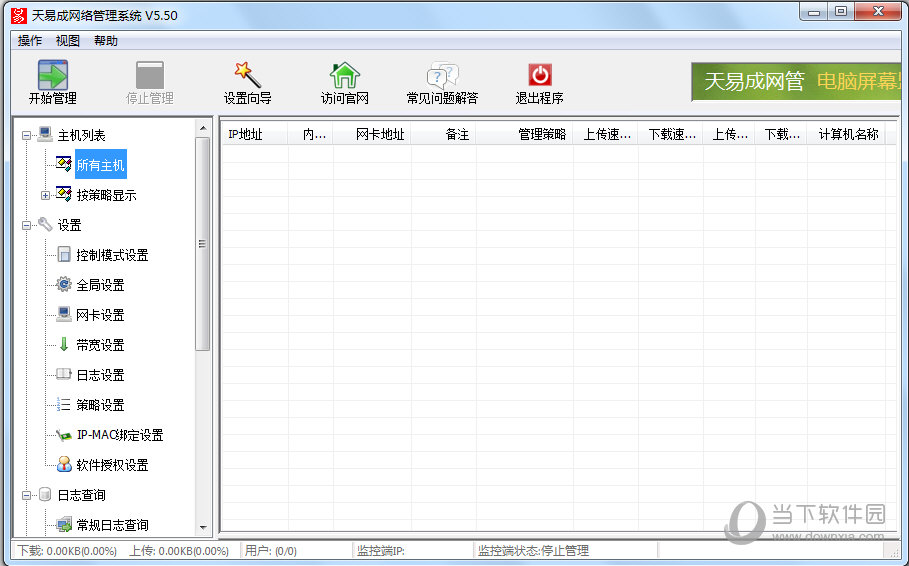
Task: Click the tree panel scroll down arrow
Action: [202, 527]
